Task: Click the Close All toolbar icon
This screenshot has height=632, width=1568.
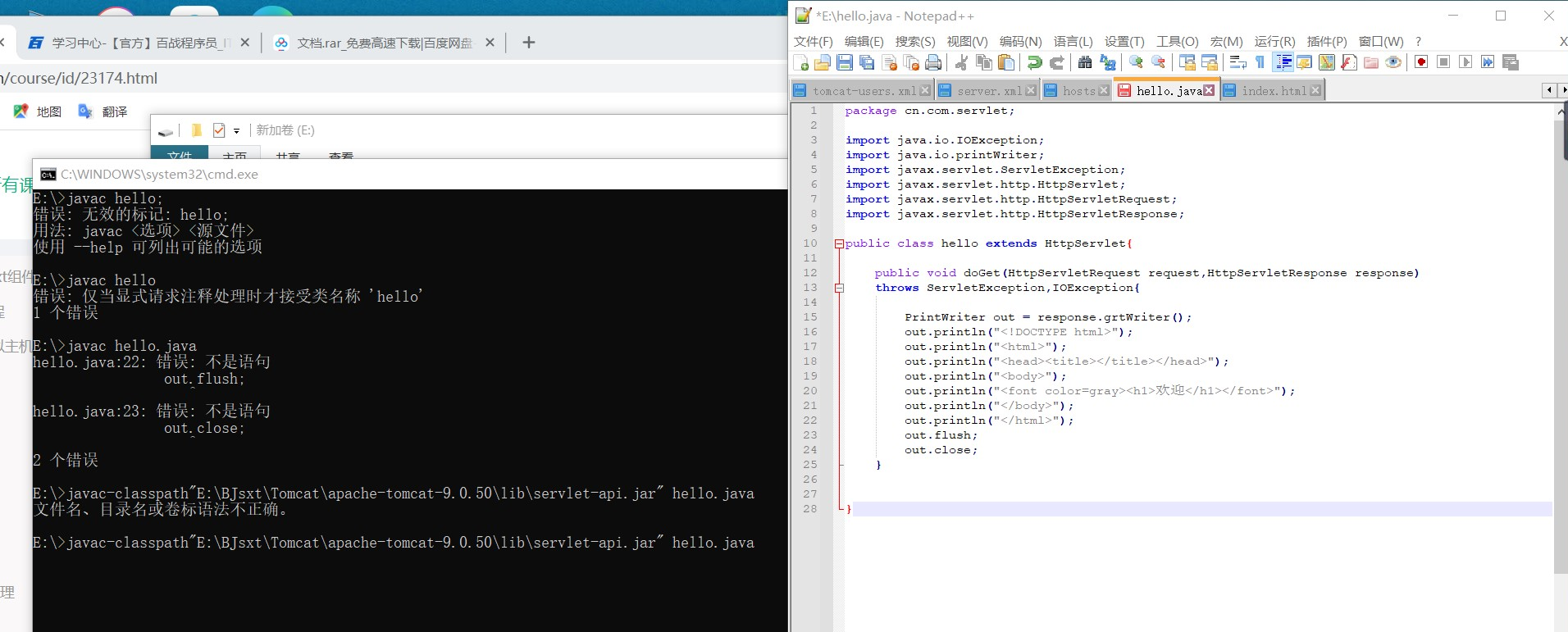Action: 911,62
